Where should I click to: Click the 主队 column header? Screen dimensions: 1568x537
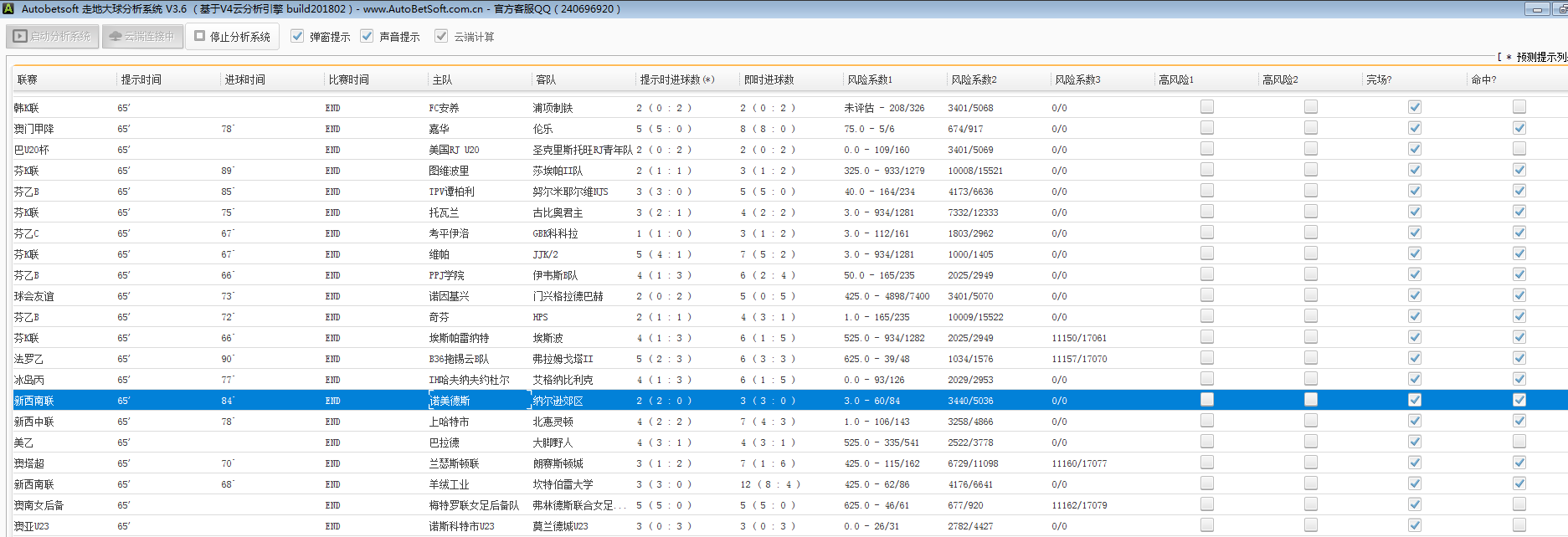click(442, 79)
